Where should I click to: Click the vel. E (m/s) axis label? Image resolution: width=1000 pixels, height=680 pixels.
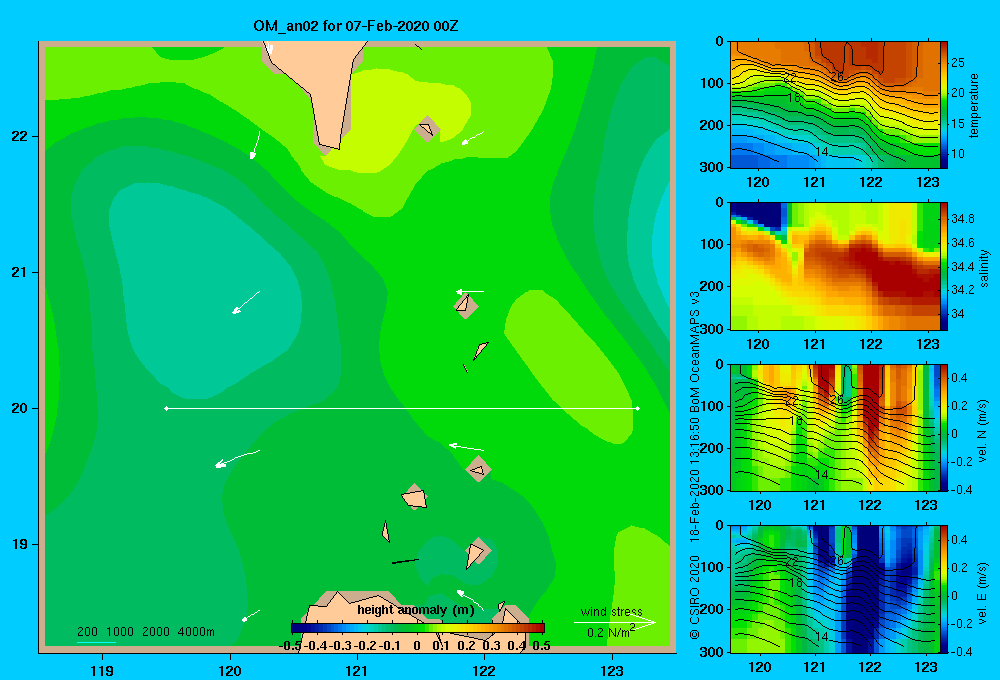tap(983, 593)
